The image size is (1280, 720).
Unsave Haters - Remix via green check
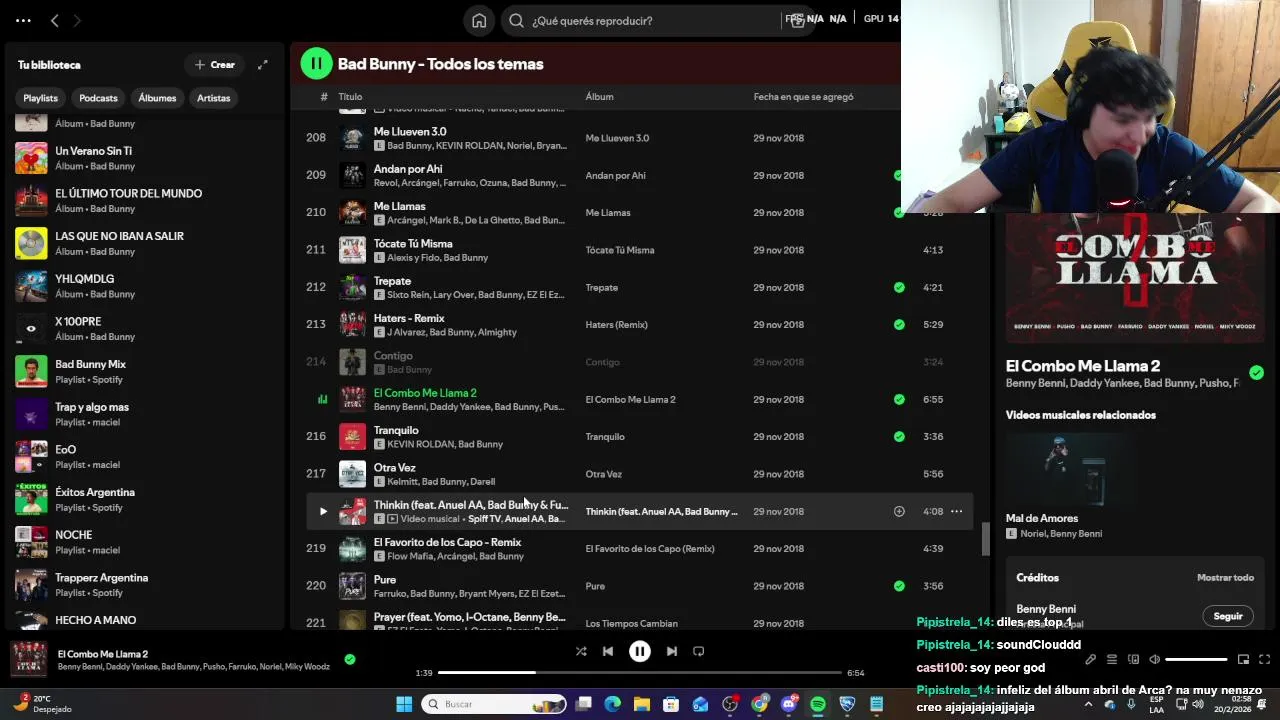[899, 324]
